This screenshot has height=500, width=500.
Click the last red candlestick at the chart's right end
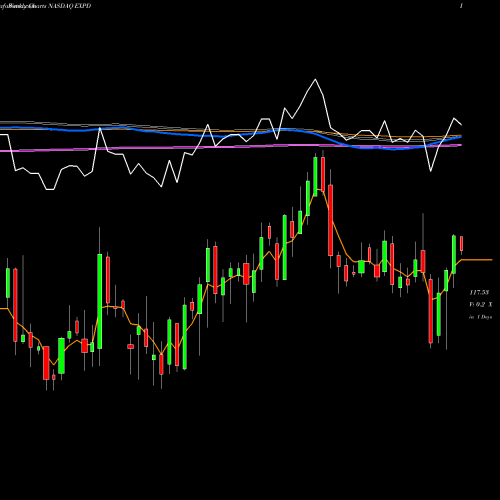pos(462,244)
